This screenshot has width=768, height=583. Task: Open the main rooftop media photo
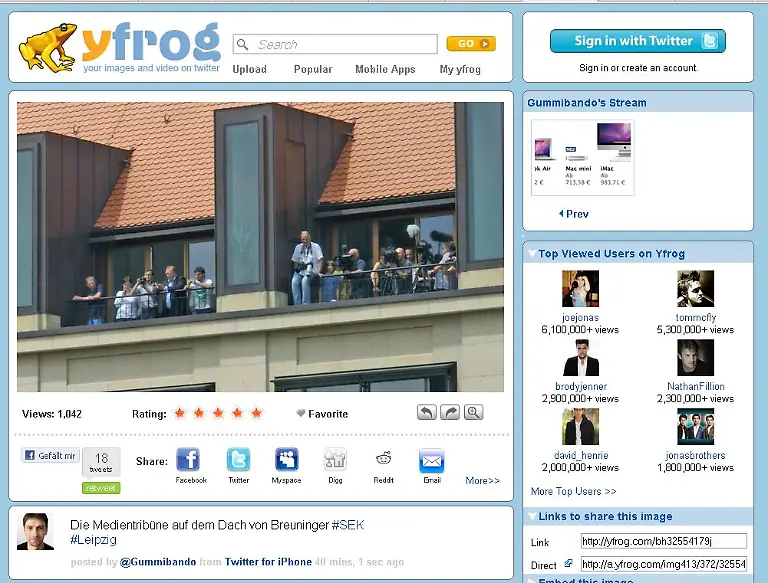click(261, 247)
